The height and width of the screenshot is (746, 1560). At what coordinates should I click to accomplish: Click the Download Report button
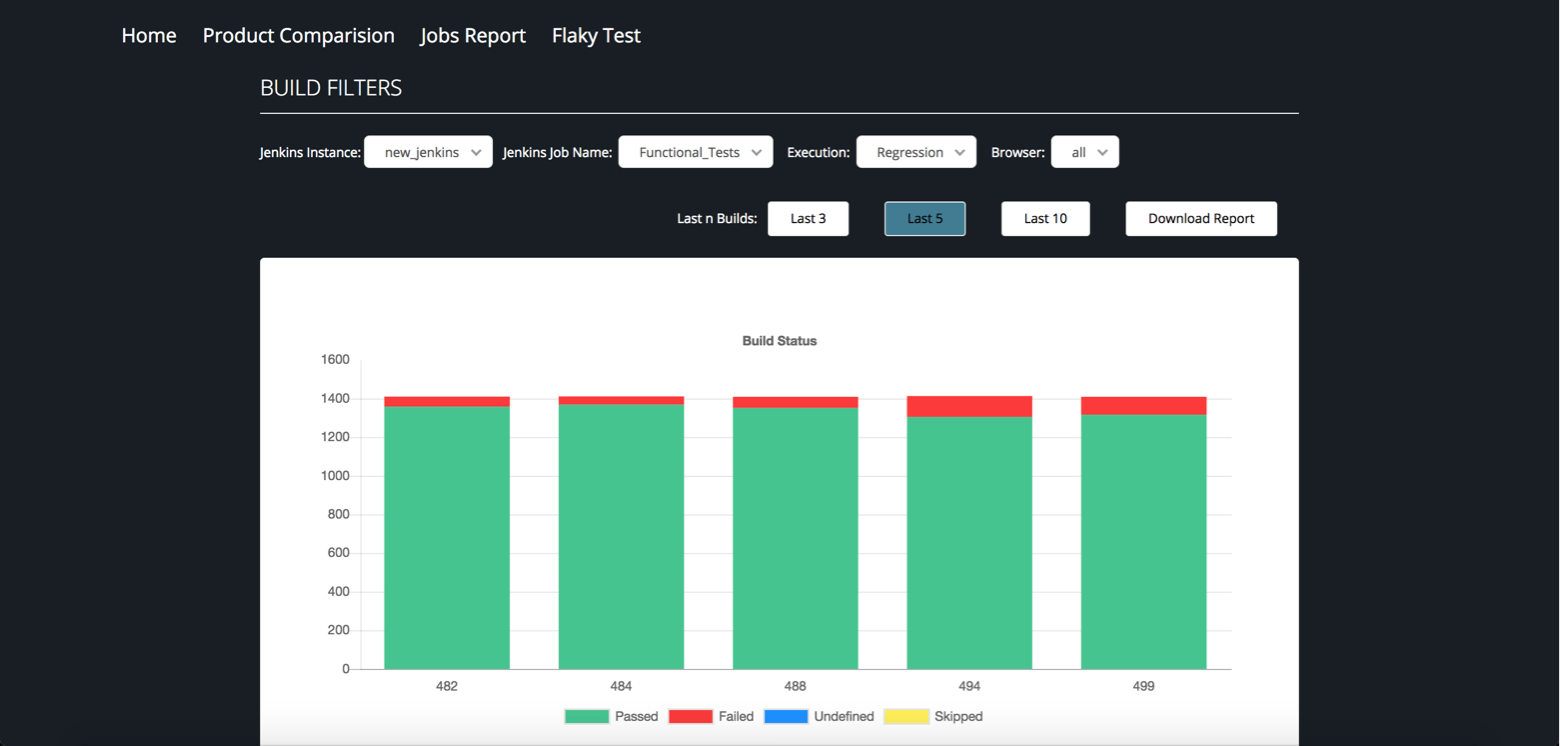coord(1200,218)
